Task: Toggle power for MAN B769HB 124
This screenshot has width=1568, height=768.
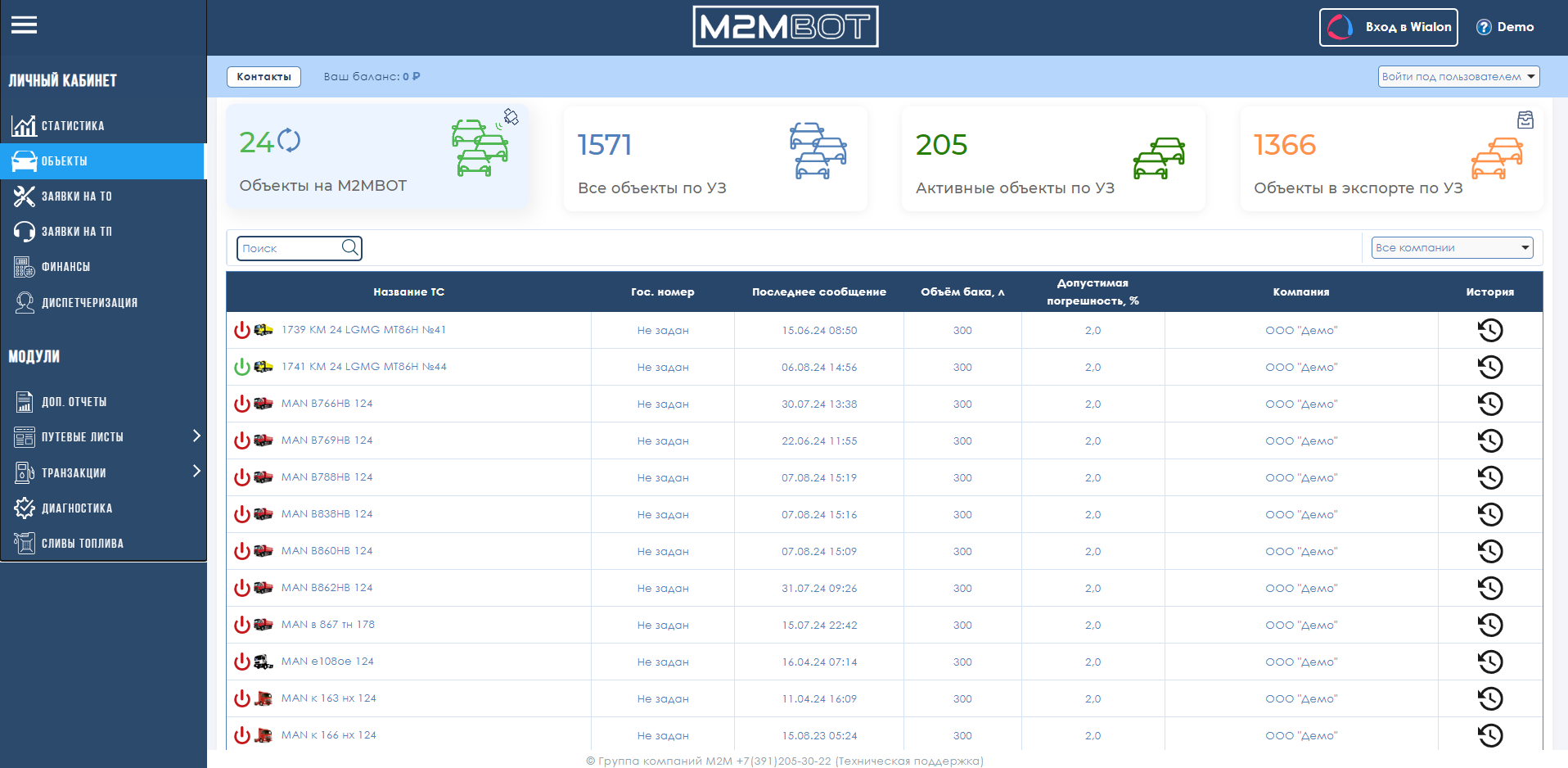Action: 241,440
